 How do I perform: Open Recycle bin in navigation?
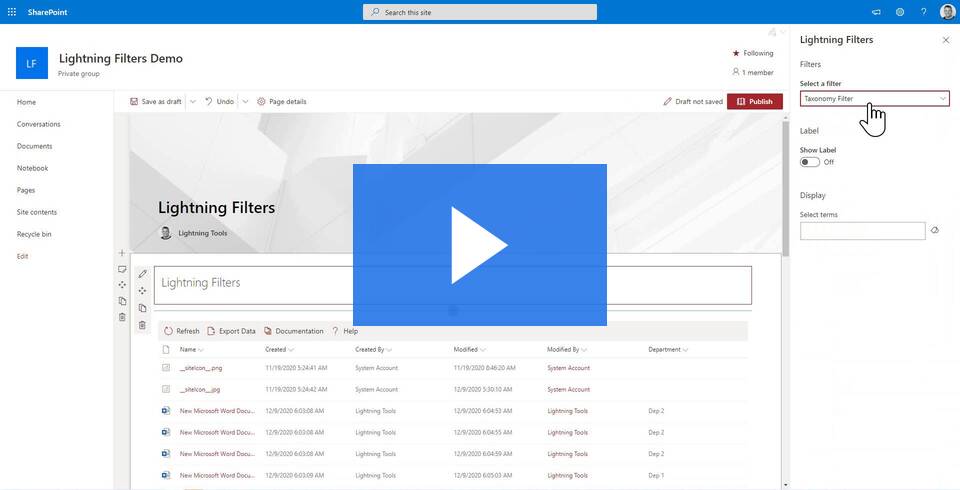coord(34,235)
